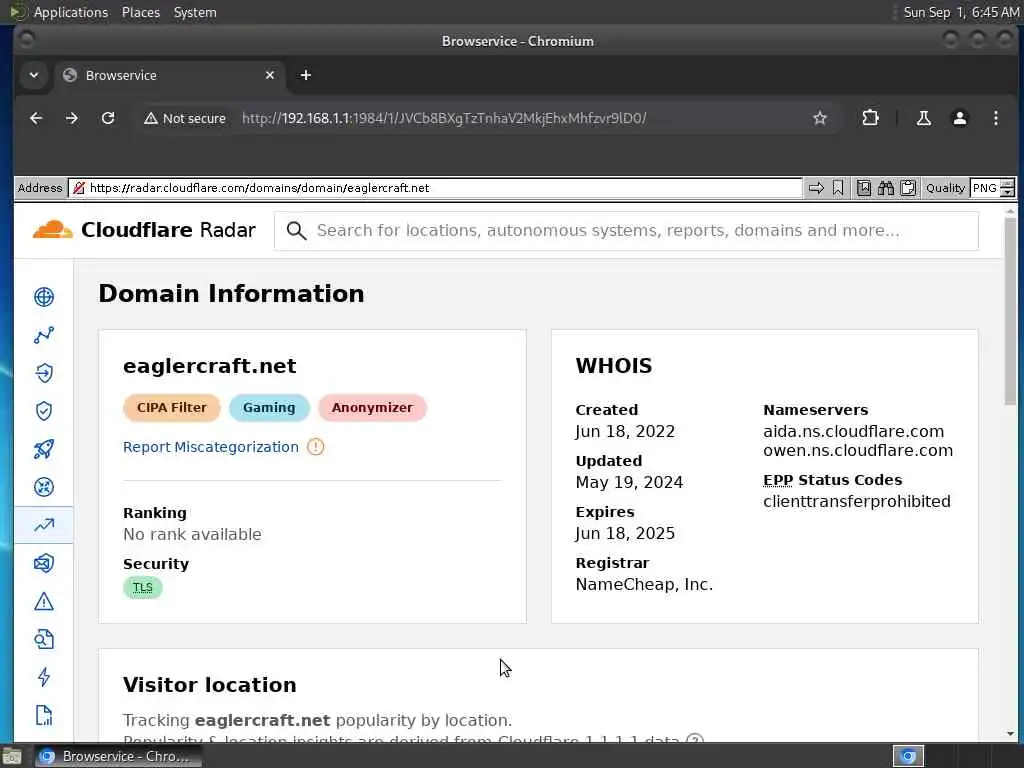This screenshot has width=1024, height=768.
Task: Open the document search sidebar icon
Action: pyautogui.click(x=44, y=639)
